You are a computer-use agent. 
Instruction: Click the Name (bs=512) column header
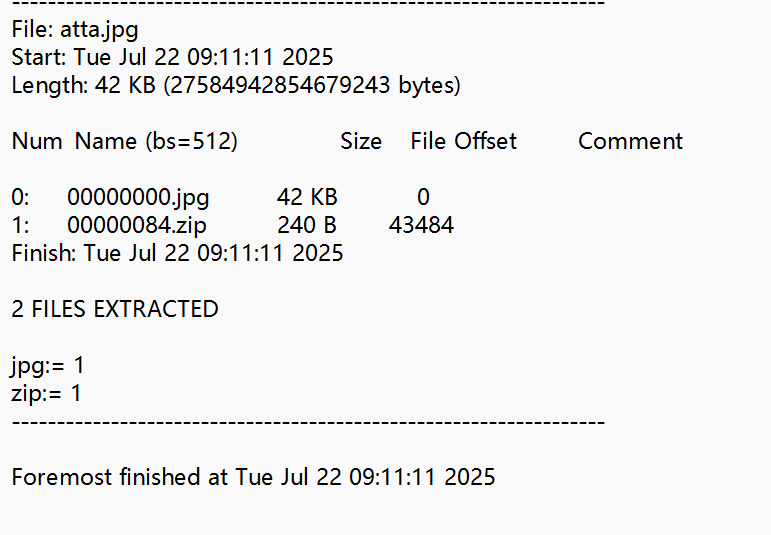pyautogui.click(x=156, y=141)
